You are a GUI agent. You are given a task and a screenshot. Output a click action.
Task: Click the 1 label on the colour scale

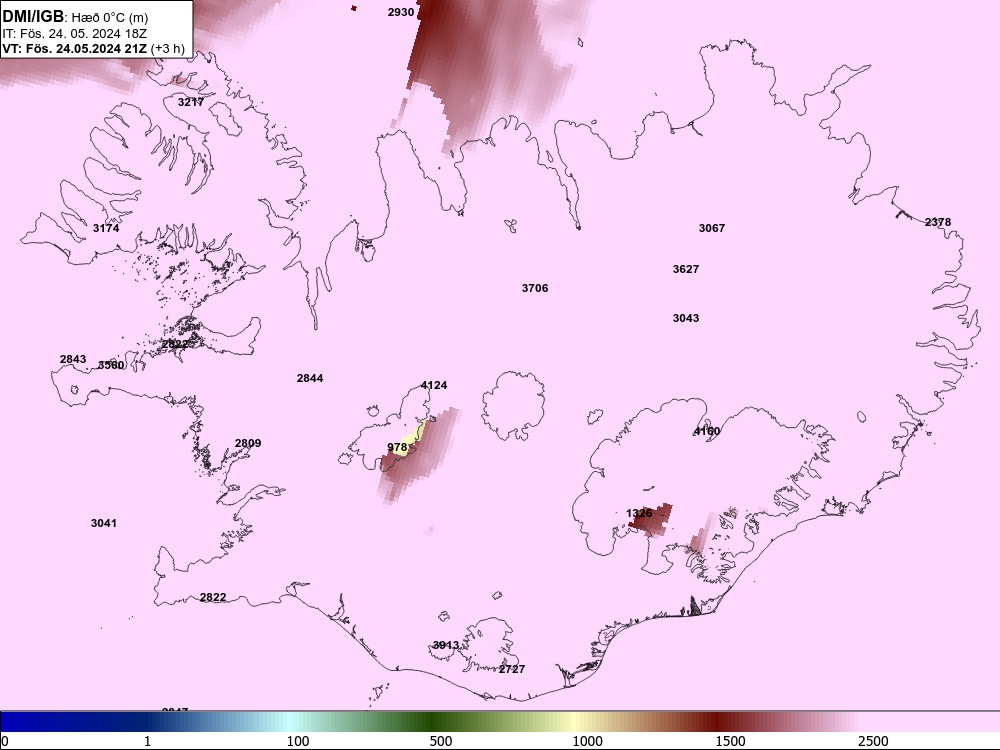pyautogui.click(x=147, y=741)
